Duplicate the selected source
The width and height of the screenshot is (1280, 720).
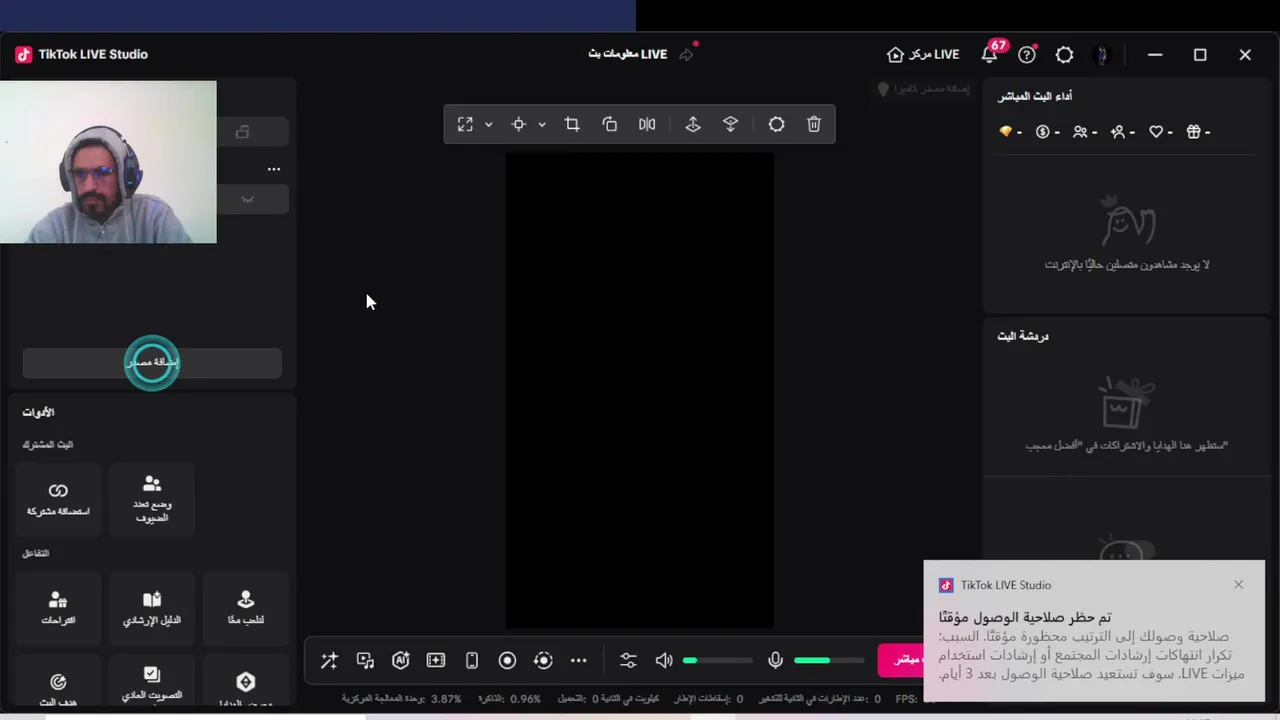(x=610, y=124)
